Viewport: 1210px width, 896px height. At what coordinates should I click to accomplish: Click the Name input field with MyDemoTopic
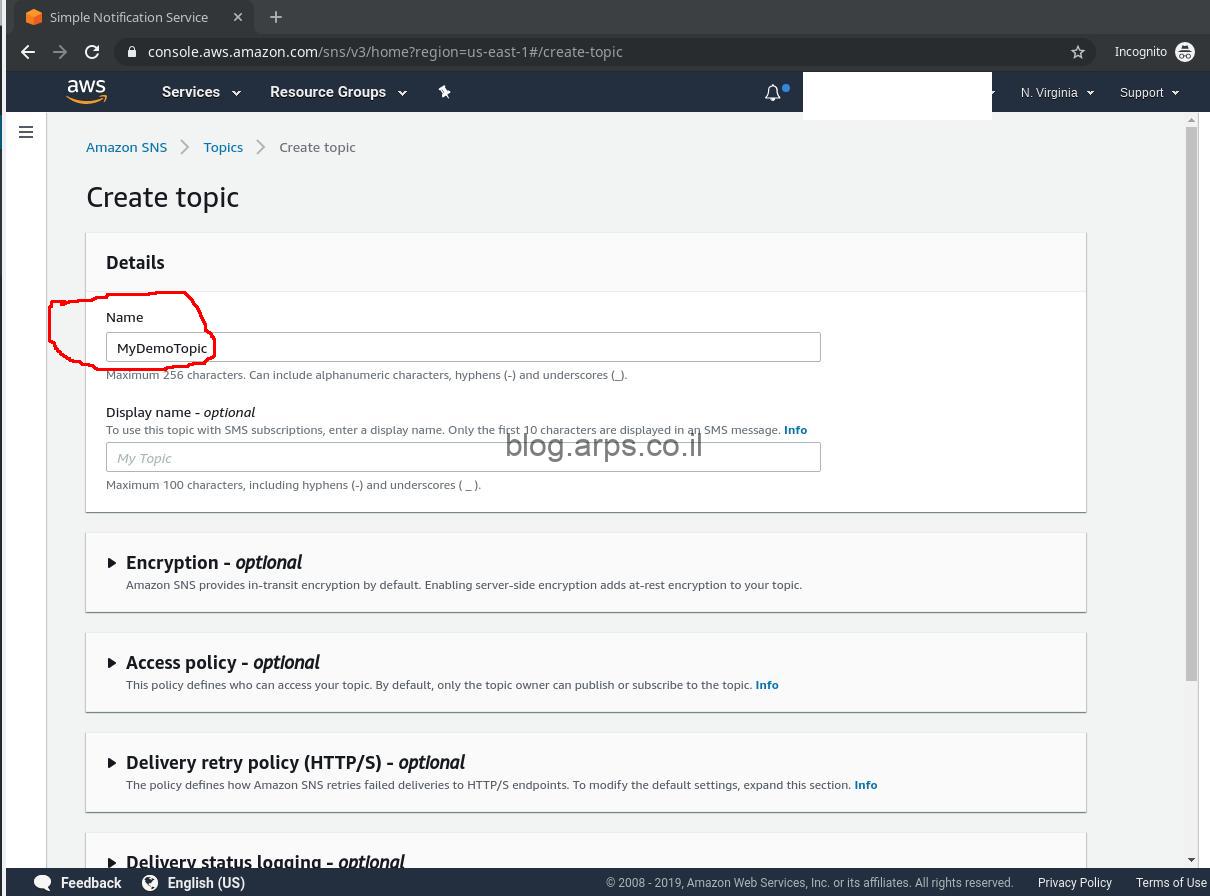[463, 347]
